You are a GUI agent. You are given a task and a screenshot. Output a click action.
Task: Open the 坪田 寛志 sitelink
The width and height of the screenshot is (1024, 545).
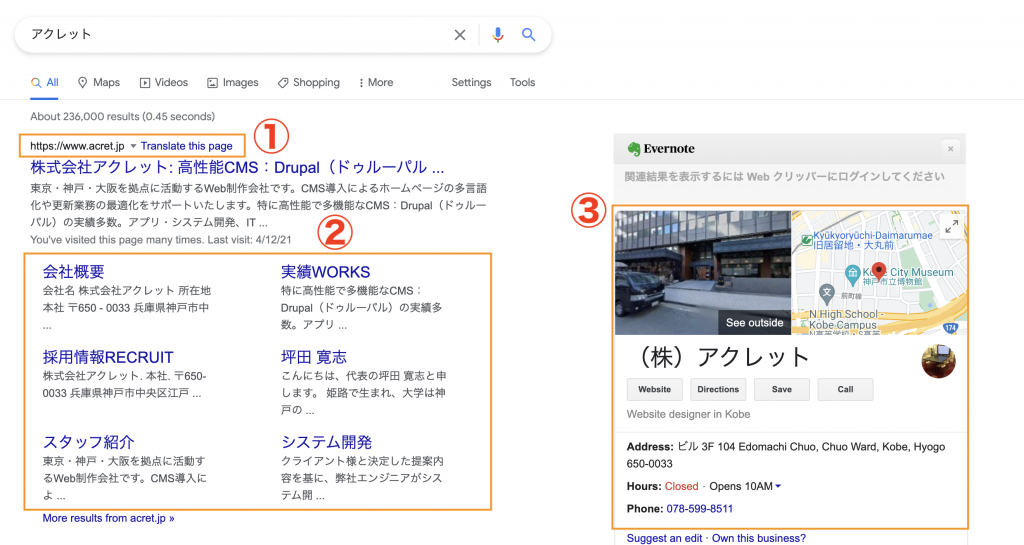point(313,357)
